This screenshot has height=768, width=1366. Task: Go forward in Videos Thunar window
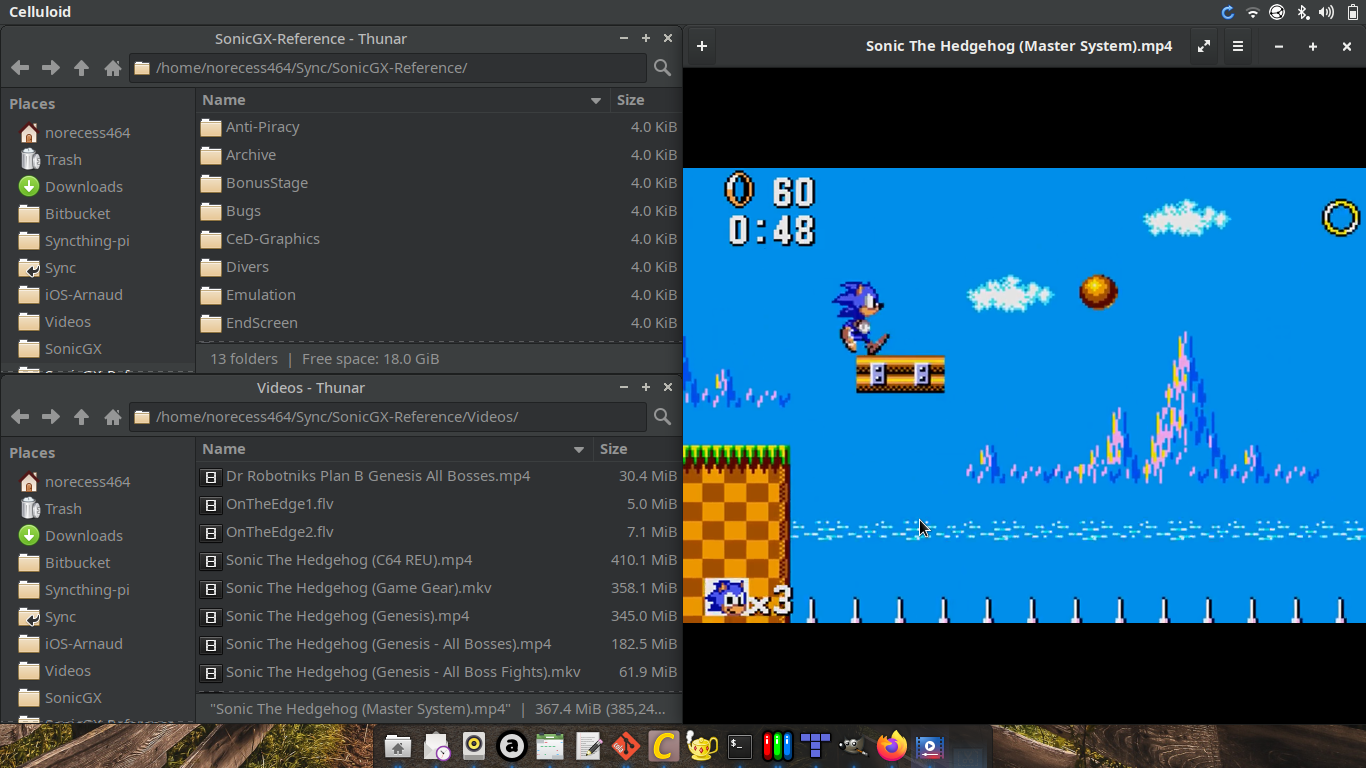tap(51, 417)
